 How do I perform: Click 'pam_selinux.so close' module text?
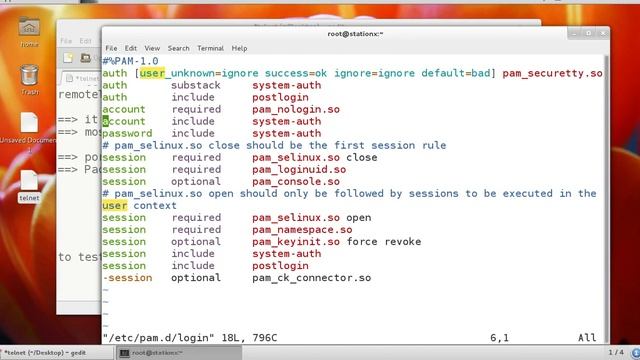pyautogui.click(x=314, y=158)
